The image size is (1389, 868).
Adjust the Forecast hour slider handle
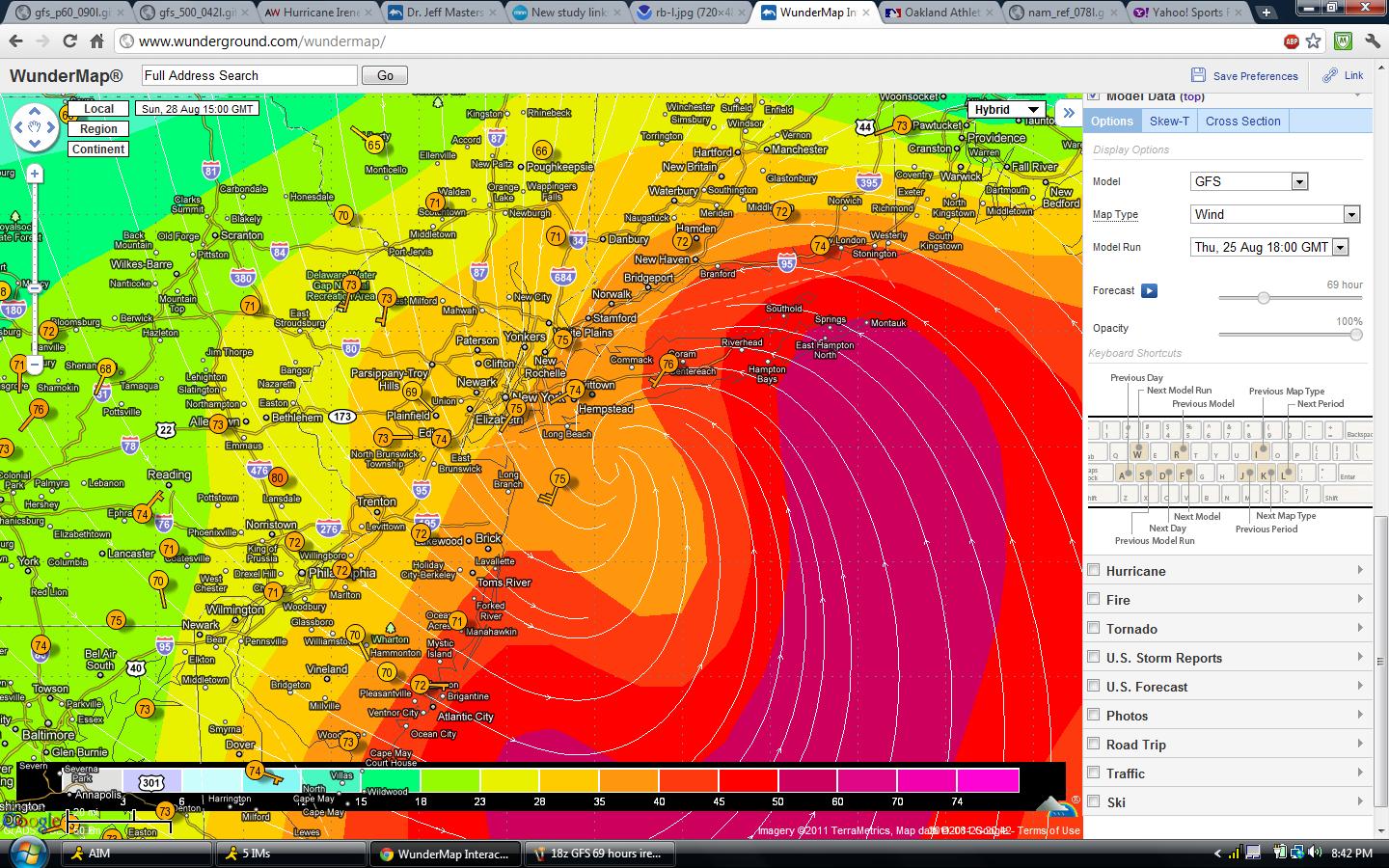point(1264,298)
